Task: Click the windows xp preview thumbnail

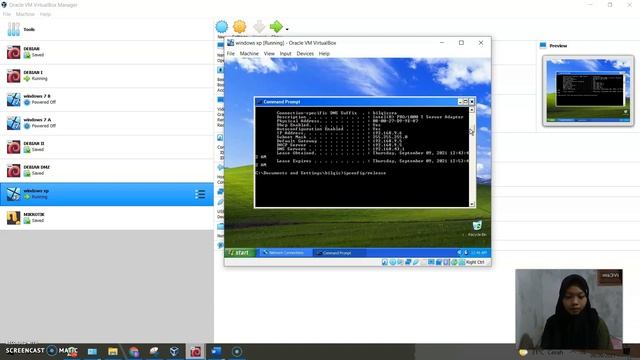Action: pos(588,91)
